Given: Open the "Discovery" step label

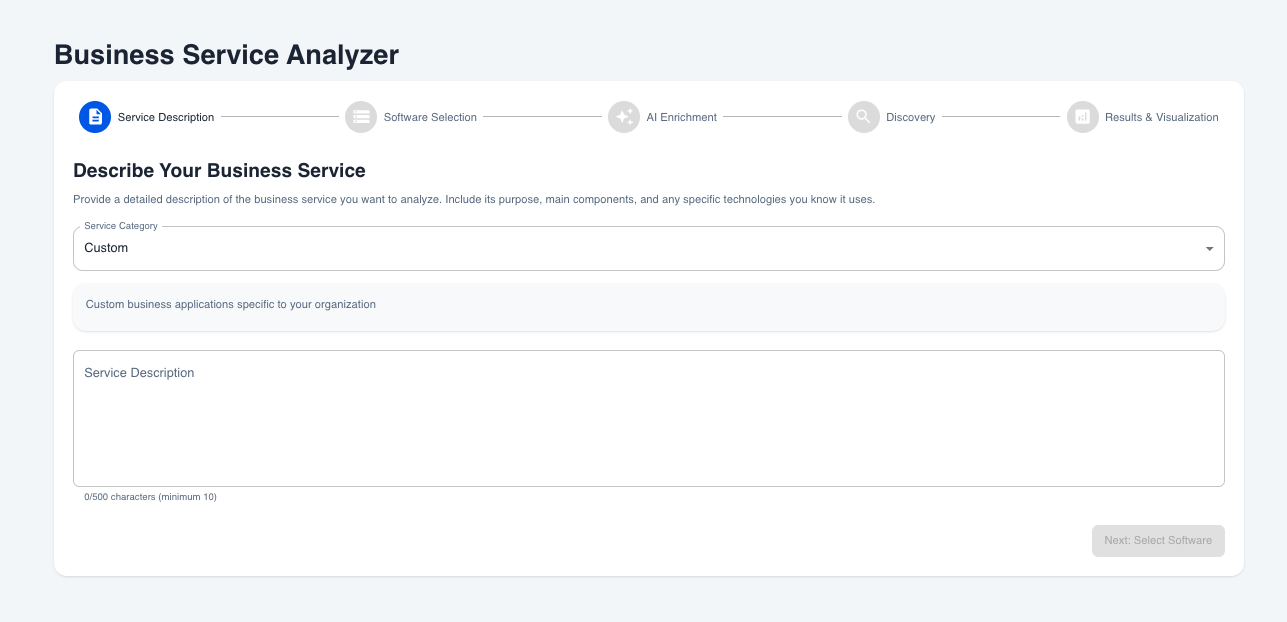Looking at the screenshot, I should point(910,117).
